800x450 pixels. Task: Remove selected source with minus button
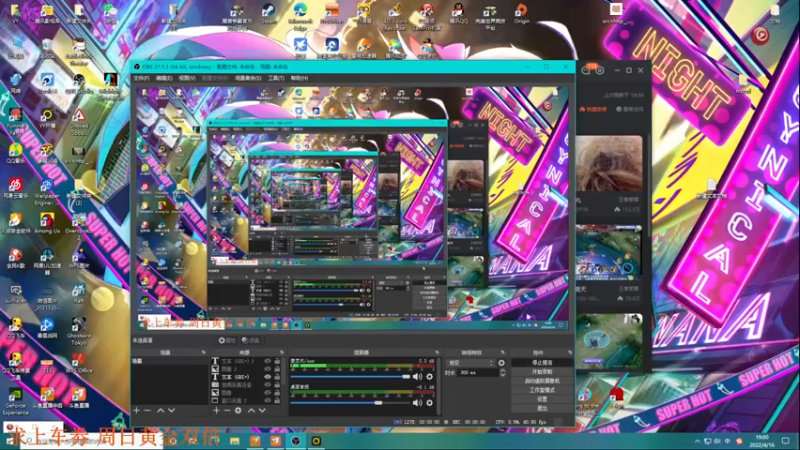point(227,410)
